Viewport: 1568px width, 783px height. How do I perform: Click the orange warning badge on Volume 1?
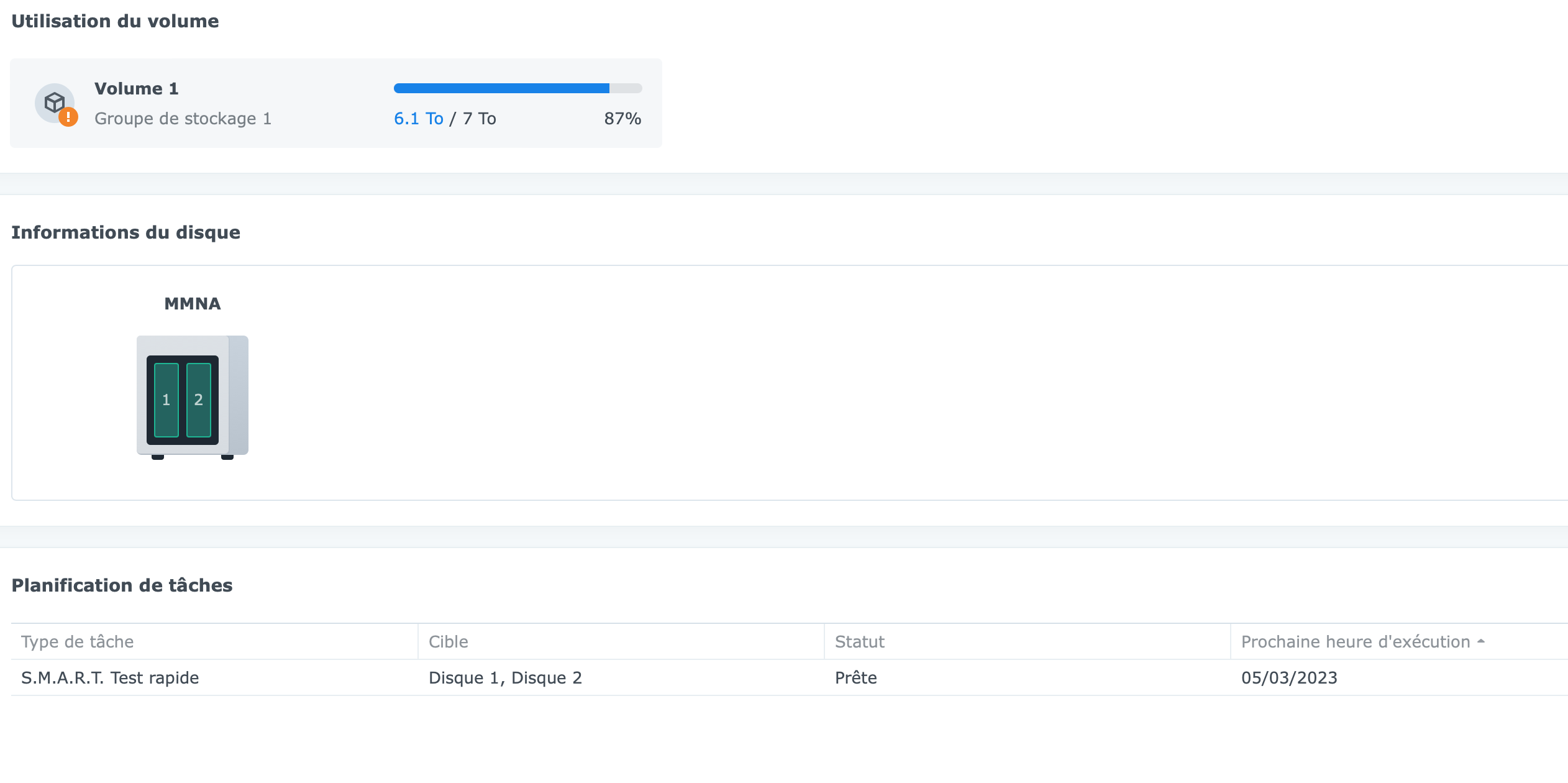pyautogui.click(x=68, y=117)
